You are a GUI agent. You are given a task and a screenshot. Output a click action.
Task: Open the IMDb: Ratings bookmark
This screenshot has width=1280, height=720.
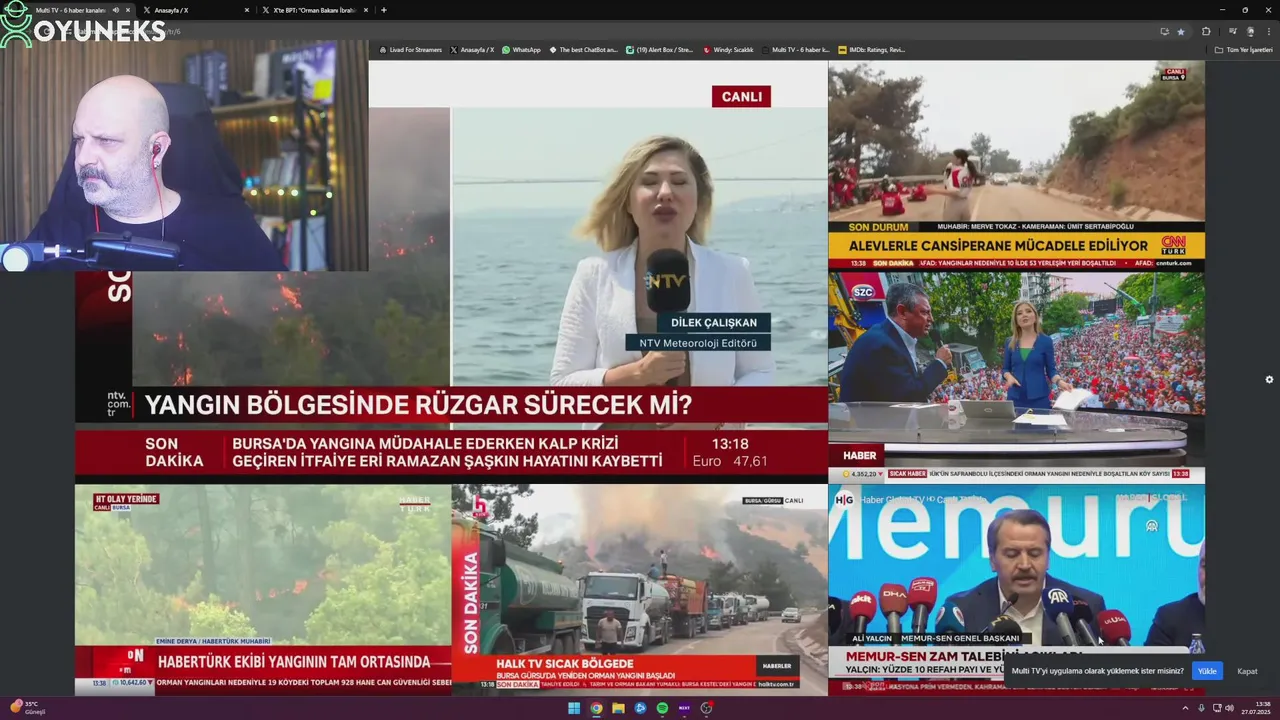tap(871, 49)
